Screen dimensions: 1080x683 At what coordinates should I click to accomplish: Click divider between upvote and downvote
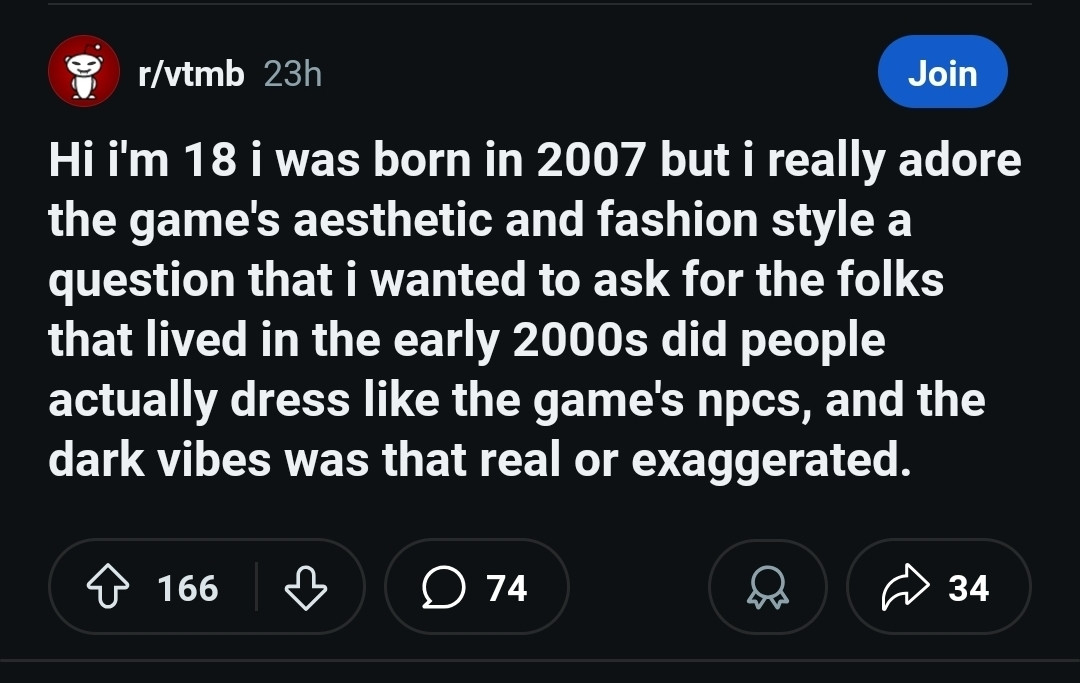click(x=256, y=587)
